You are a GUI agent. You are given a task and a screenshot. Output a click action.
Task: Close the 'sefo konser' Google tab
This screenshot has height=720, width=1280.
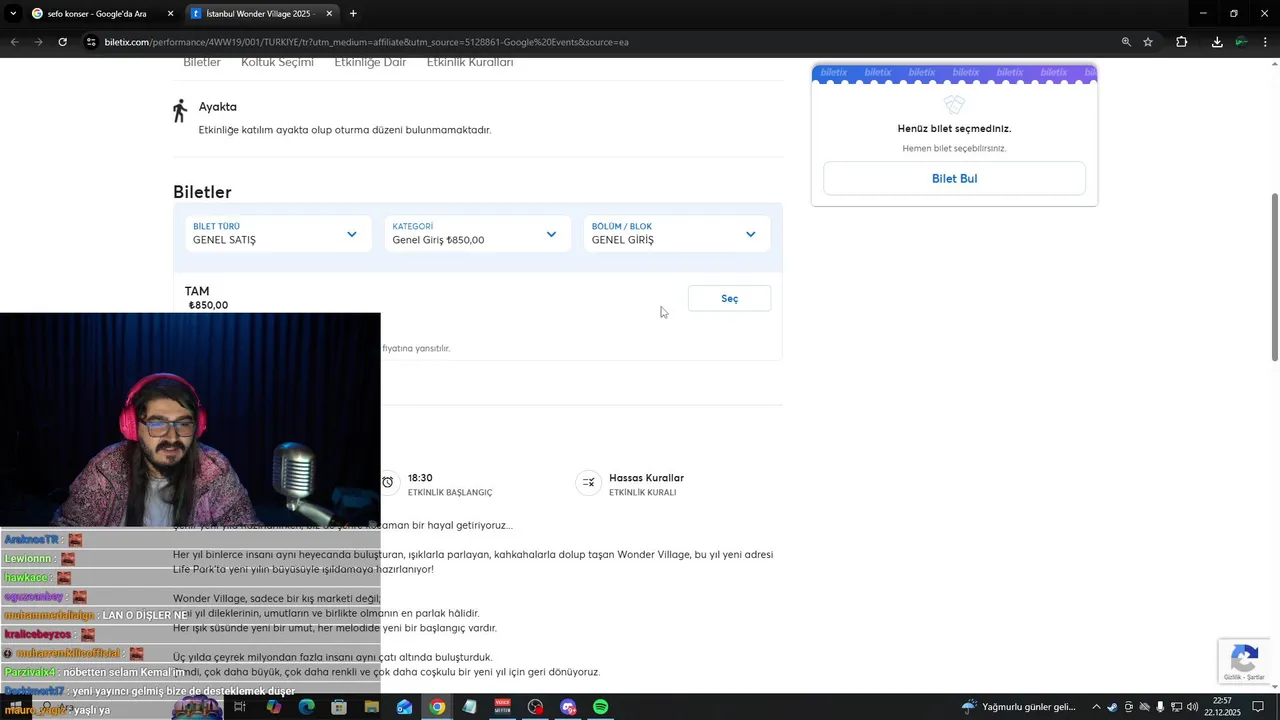[170, 14]
